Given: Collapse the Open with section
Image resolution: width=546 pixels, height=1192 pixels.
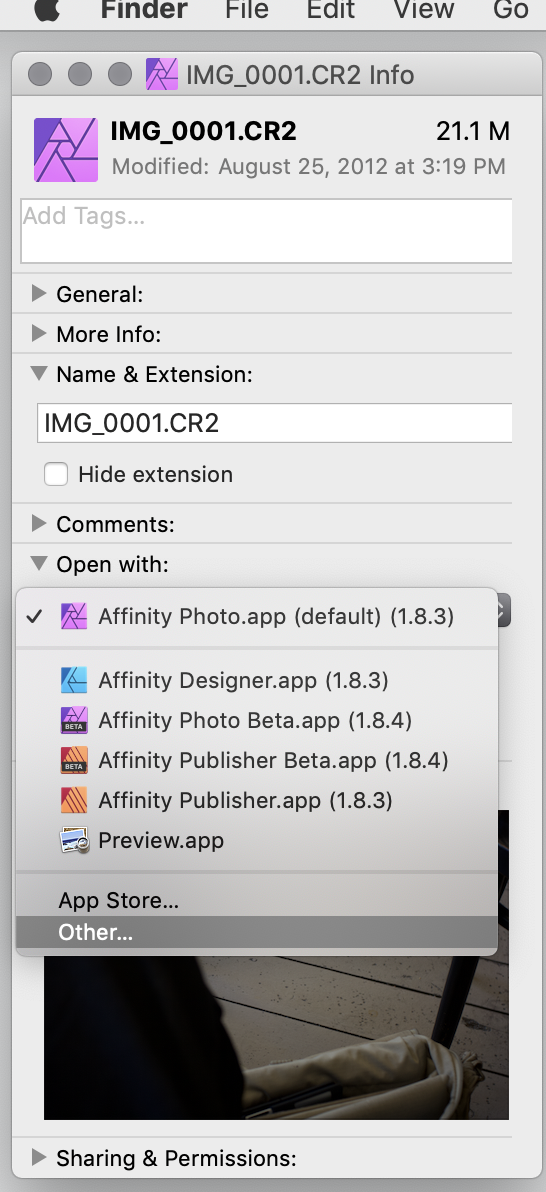Looking at the screenshot, I should [x=39, y=563].
